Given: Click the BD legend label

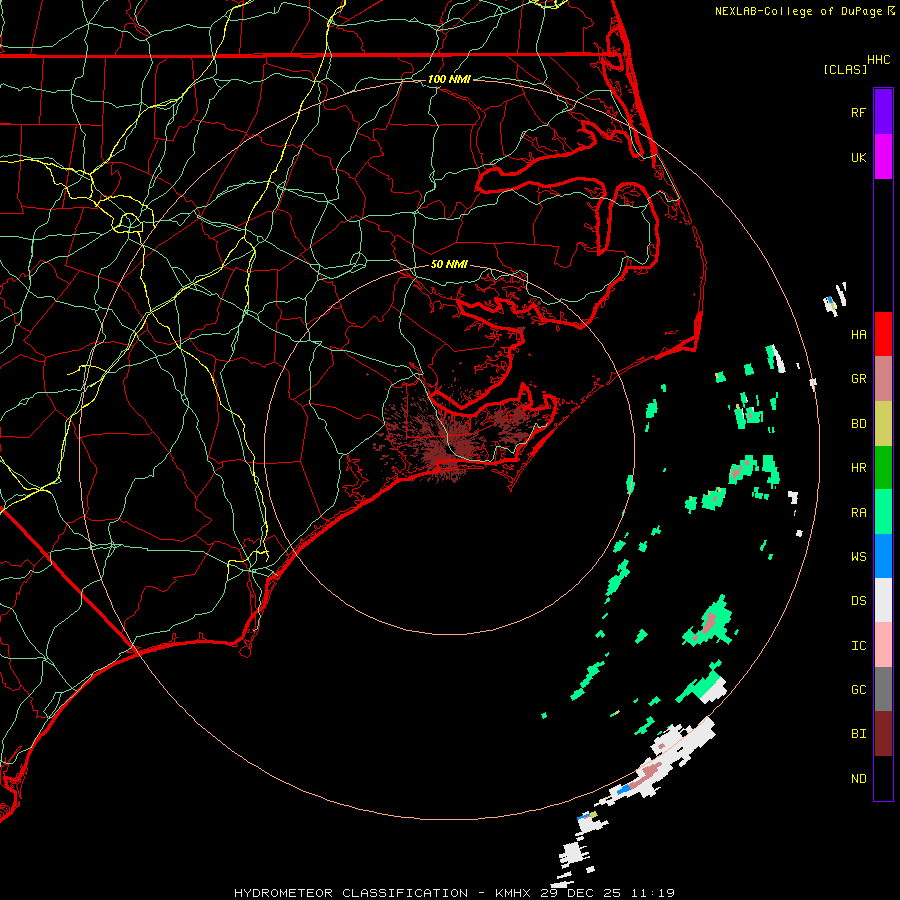Looking at the screenshot, I should click(x=858, y=424).
